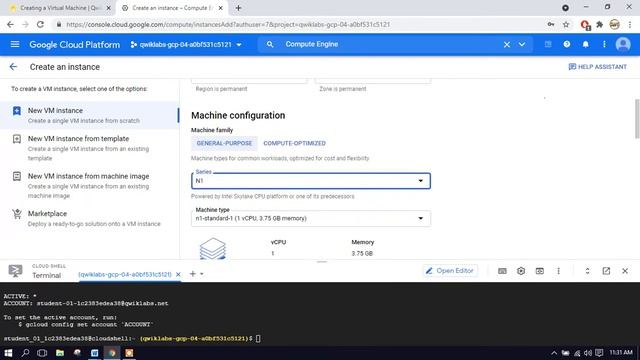
Task: Open Cloud Shell terminal settings gear
Action: click(x=521, y=271)
